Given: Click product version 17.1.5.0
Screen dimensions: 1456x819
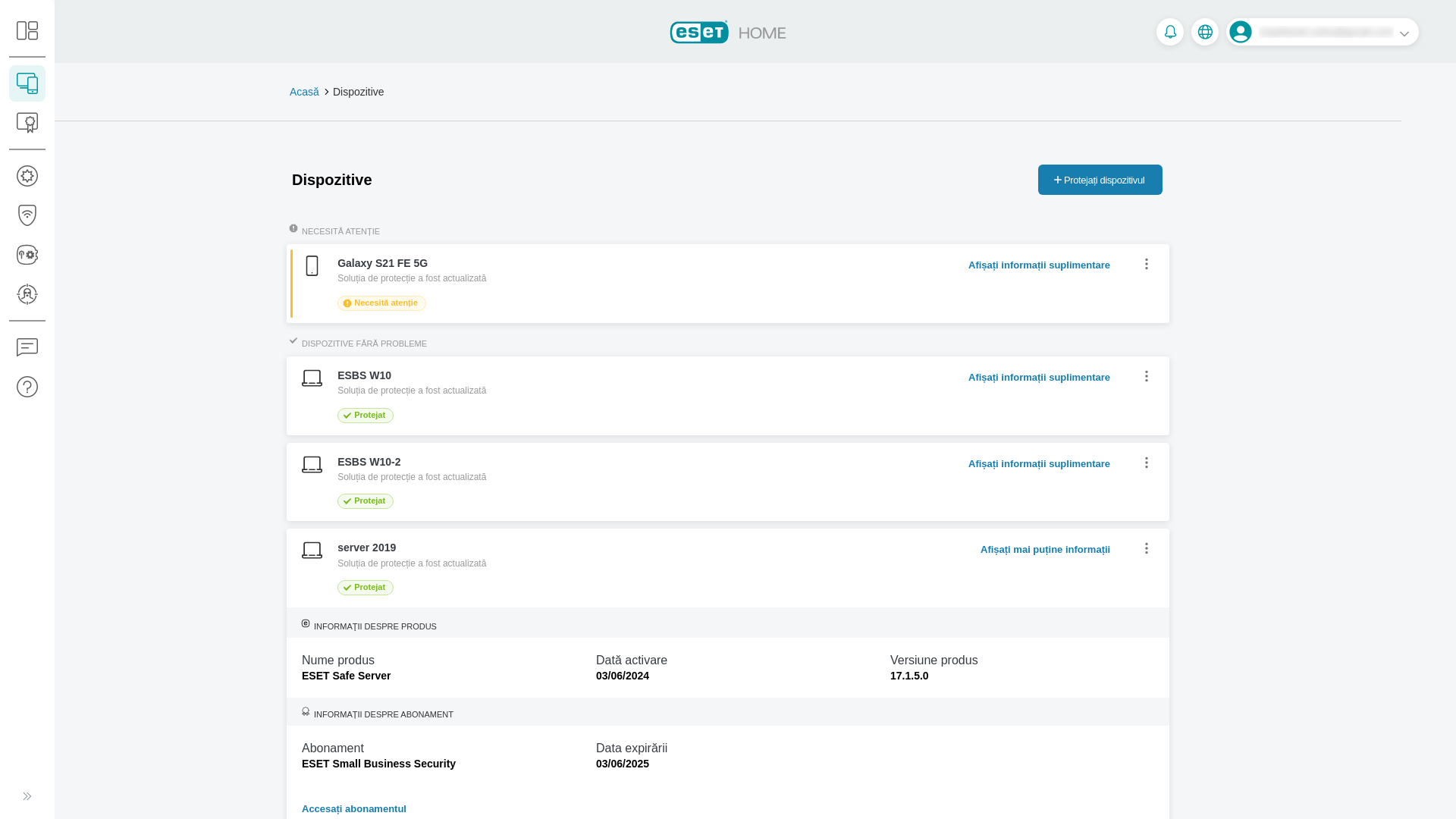Looking at the screenshot, I should tap(909, 676).
